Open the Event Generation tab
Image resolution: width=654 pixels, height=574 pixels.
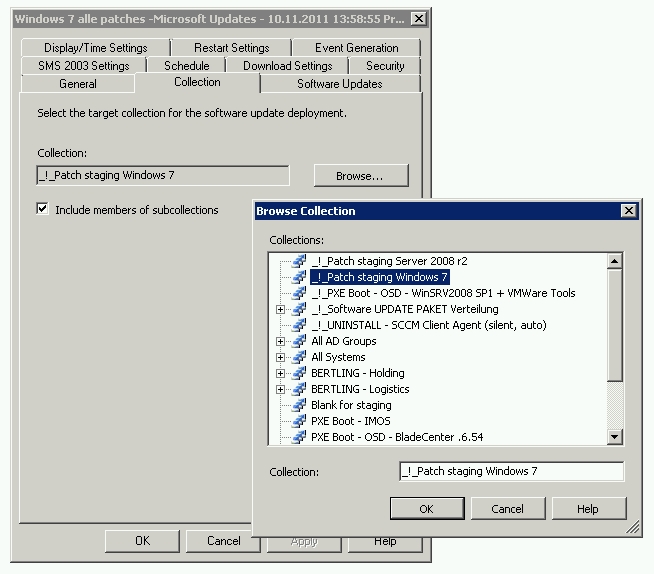(x=357, y=48)
